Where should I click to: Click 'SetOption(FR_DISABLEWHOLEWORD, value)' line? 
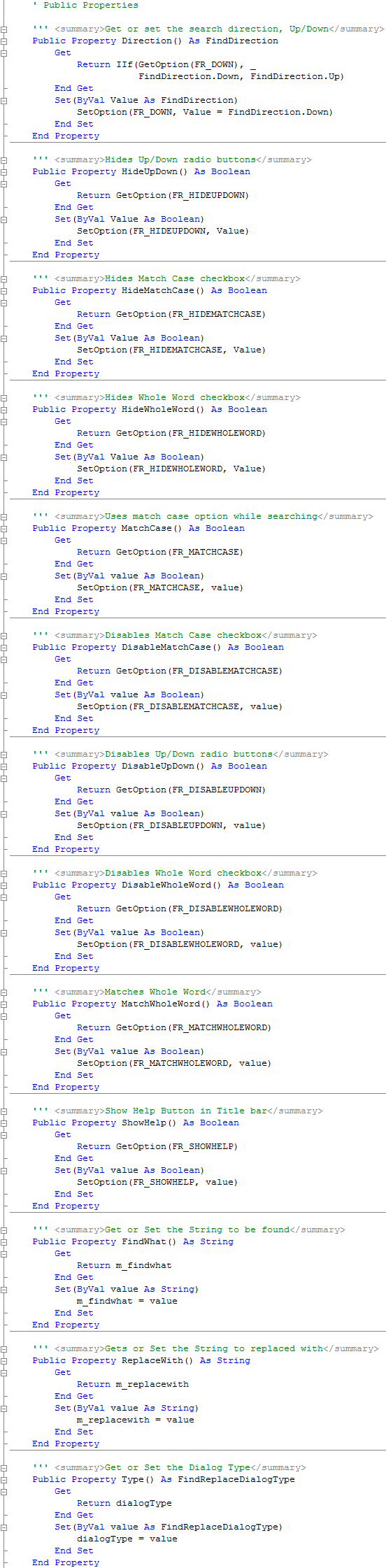click(180, 944)
